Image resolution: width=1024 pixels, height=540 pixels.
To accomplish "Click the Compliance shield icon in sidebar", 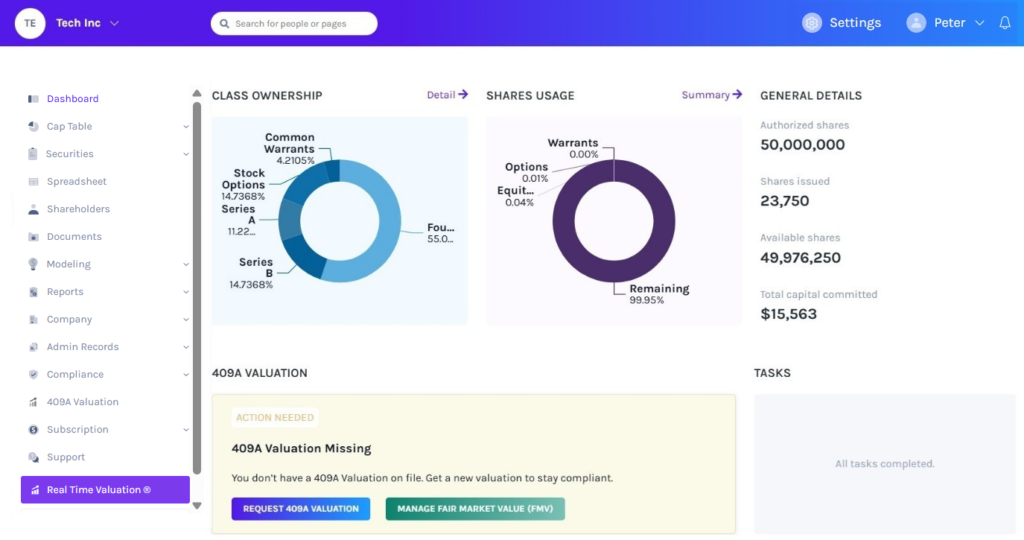I will tap(34, 374).
